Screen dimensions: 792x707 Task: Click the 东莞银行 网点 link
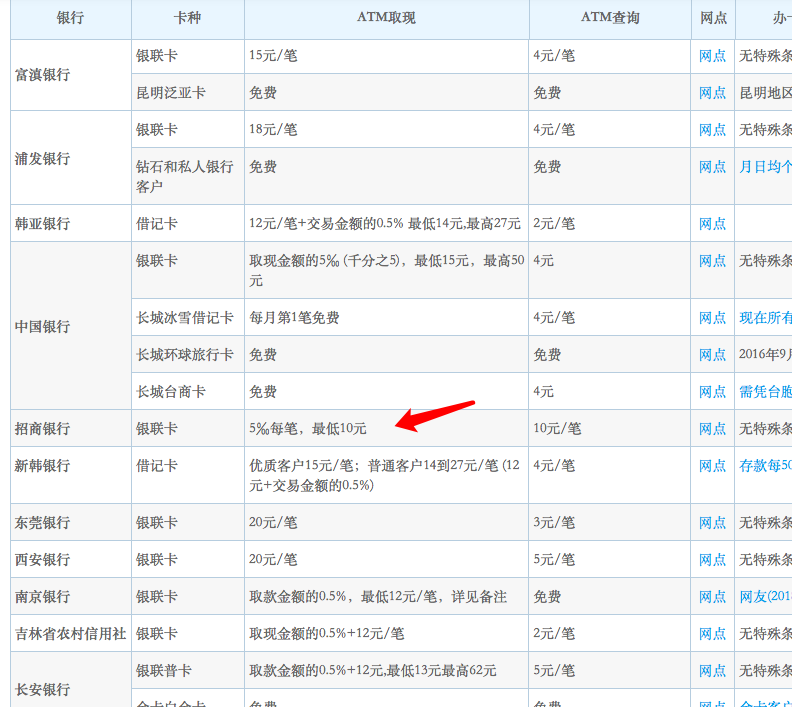[712, 523]
